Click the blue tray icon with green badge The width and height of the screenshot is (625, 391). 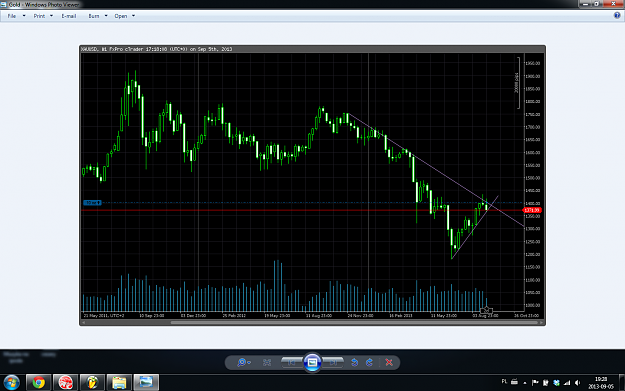tap(556, 383)
